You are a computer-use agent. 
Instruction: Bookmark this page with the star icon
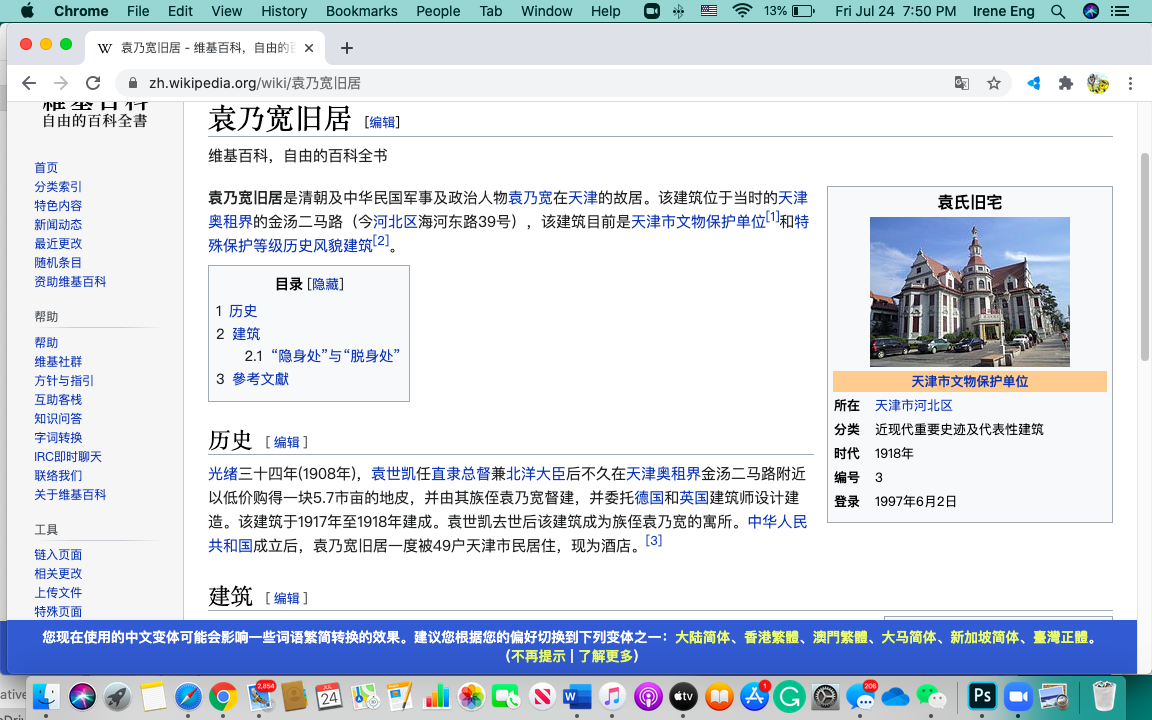pyautogui.click(x=993, y=83)
